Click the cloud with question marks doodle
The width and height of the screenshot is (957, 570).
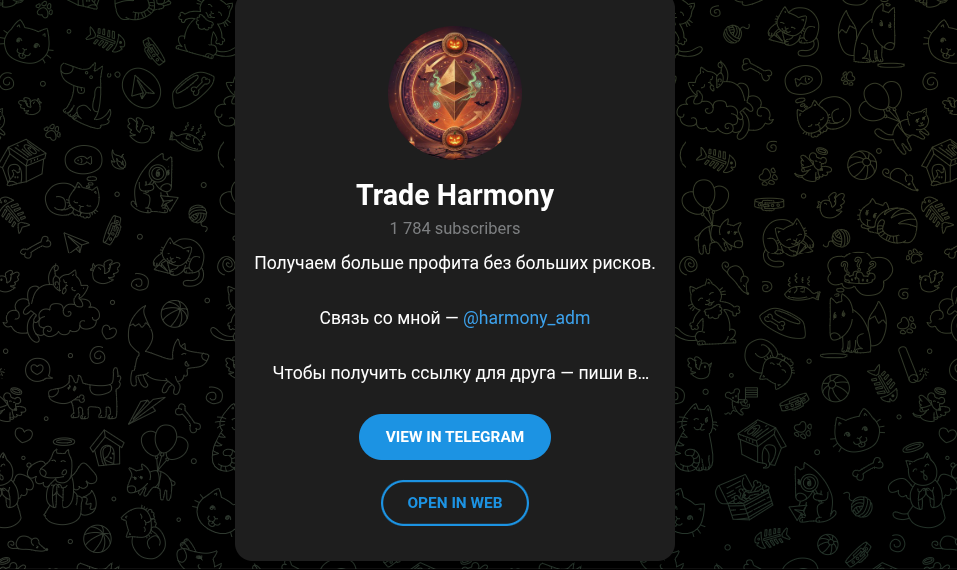click(x=859, y=273)
